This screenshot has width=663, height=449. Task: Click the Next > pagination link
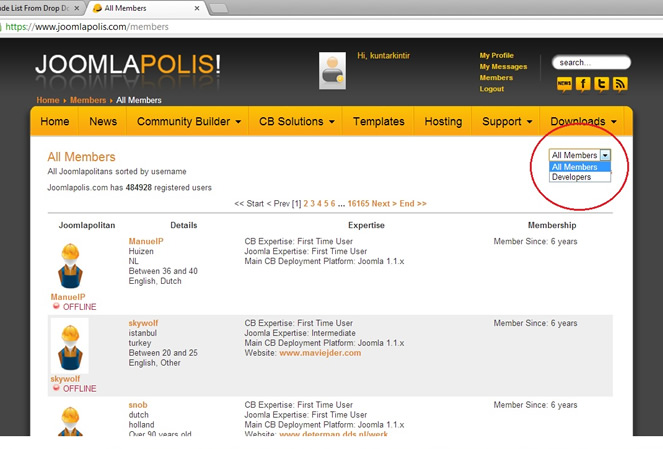384,204
